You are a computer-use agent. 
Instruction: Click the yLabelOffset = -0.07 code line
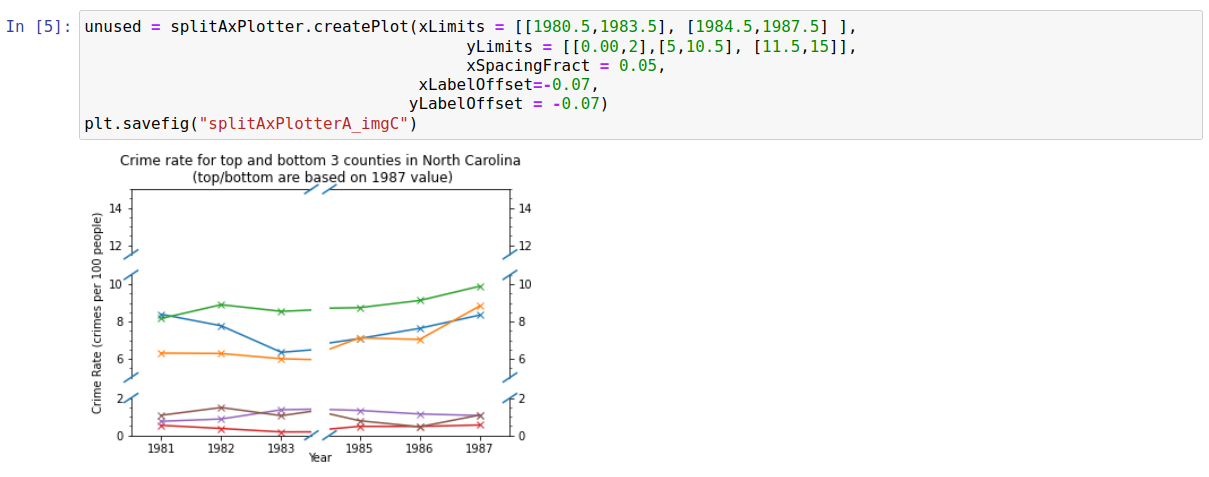coord(508,103)
